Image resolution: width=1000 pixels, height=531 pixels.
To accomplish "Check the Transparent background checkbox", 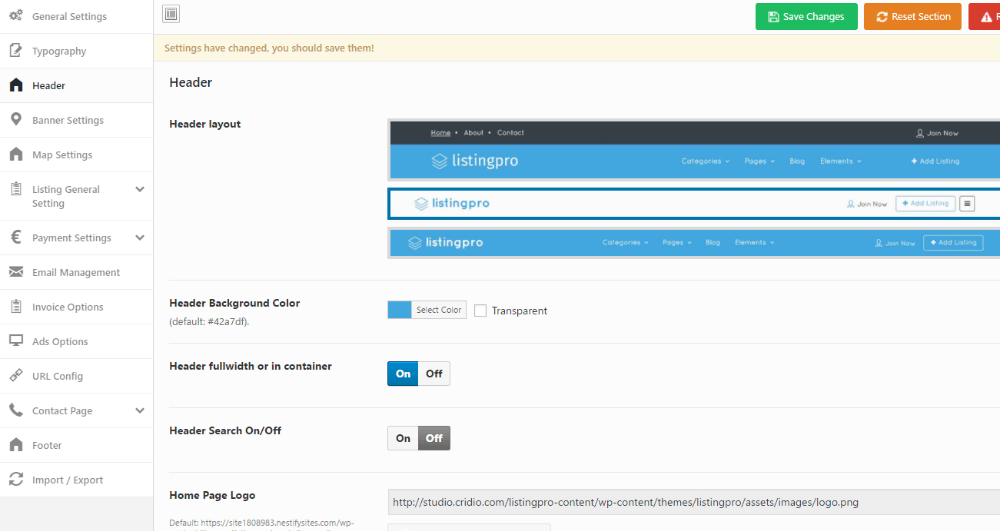I will (x=480, y=311).
